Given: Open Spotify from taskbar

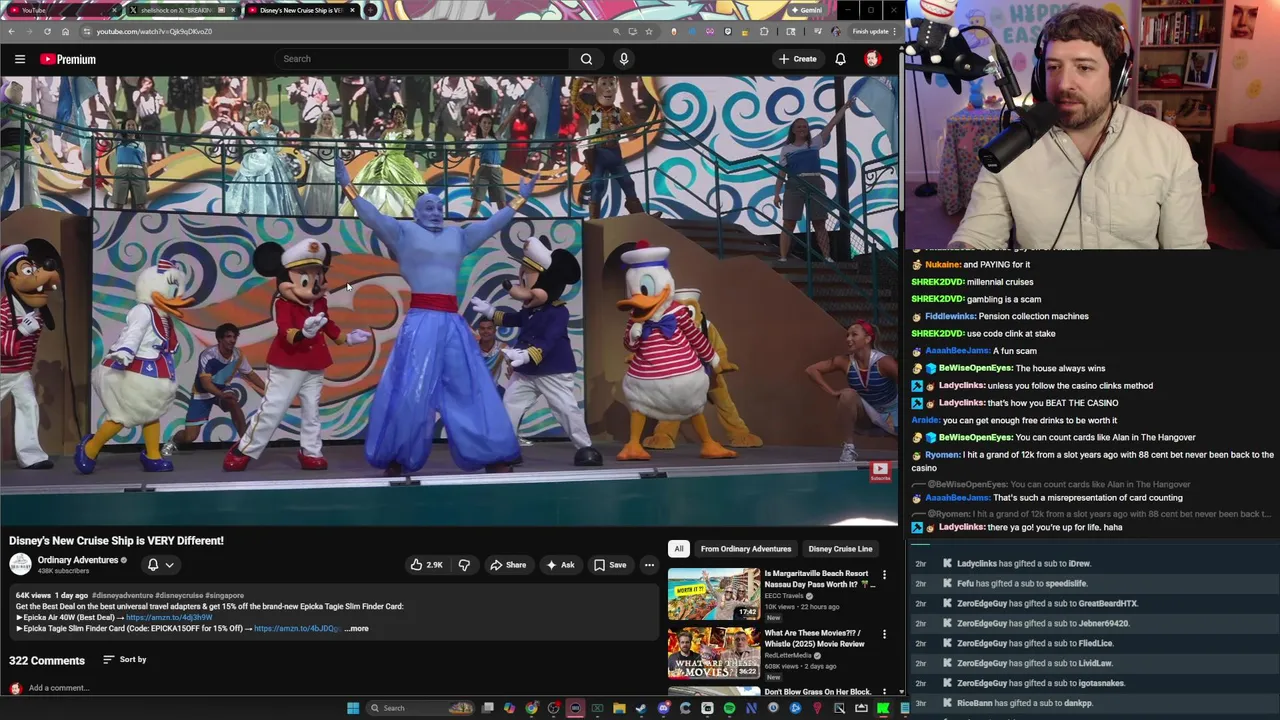Looking at the screenshot, I should [x=729, y=708].
